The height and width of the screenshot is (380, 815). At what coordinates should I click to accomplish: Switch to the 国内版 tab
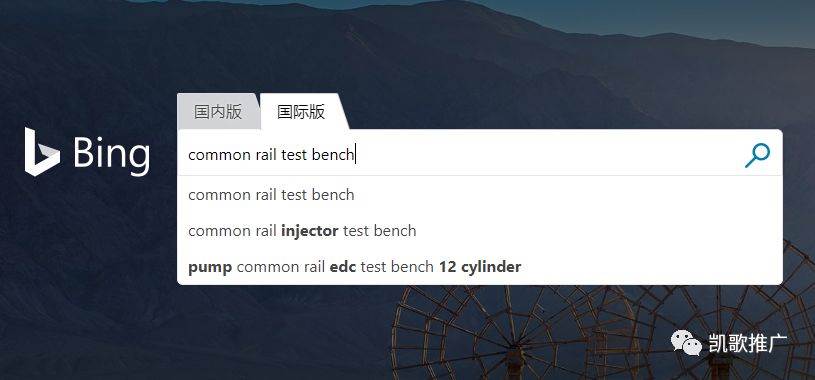[218, 111]
